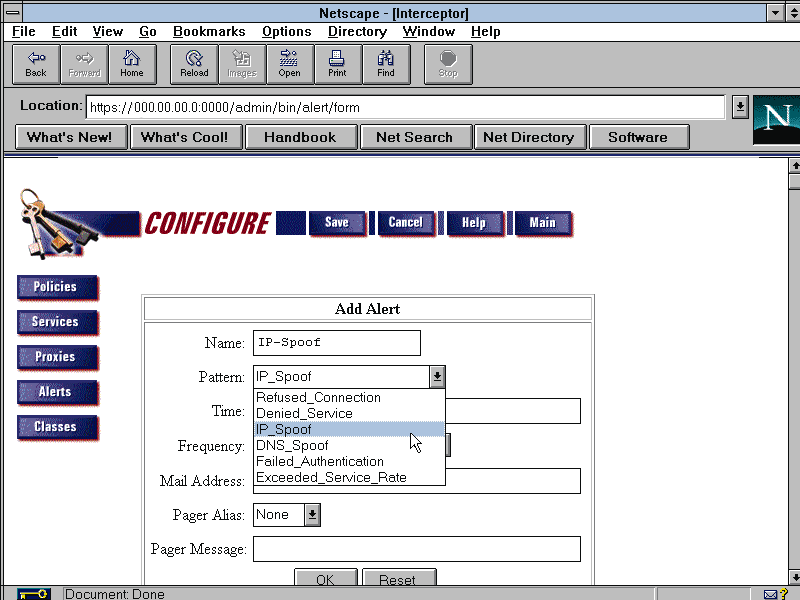The width and height of the screenshot is (800, 600).
Task: Expand the Pager Alias dropdown
Action: 312,514
